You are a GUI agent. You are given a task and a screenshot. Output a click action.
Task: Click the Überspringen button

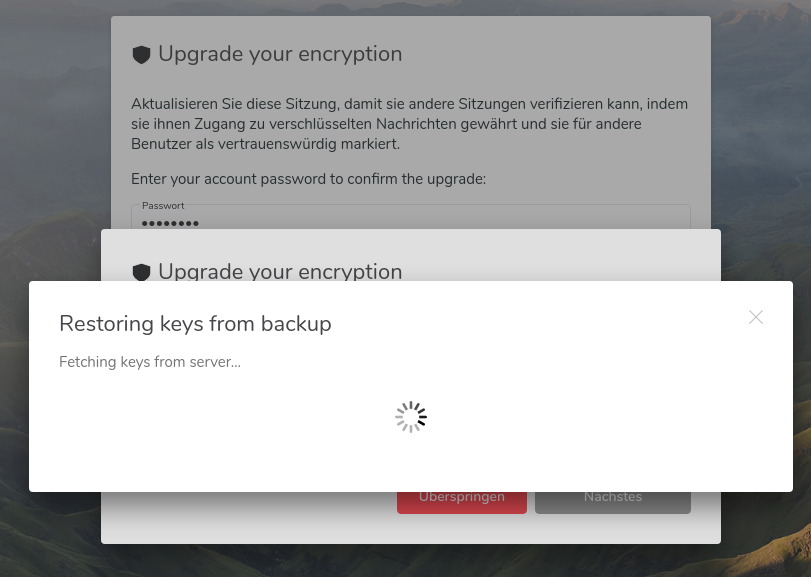click(461, 496)
